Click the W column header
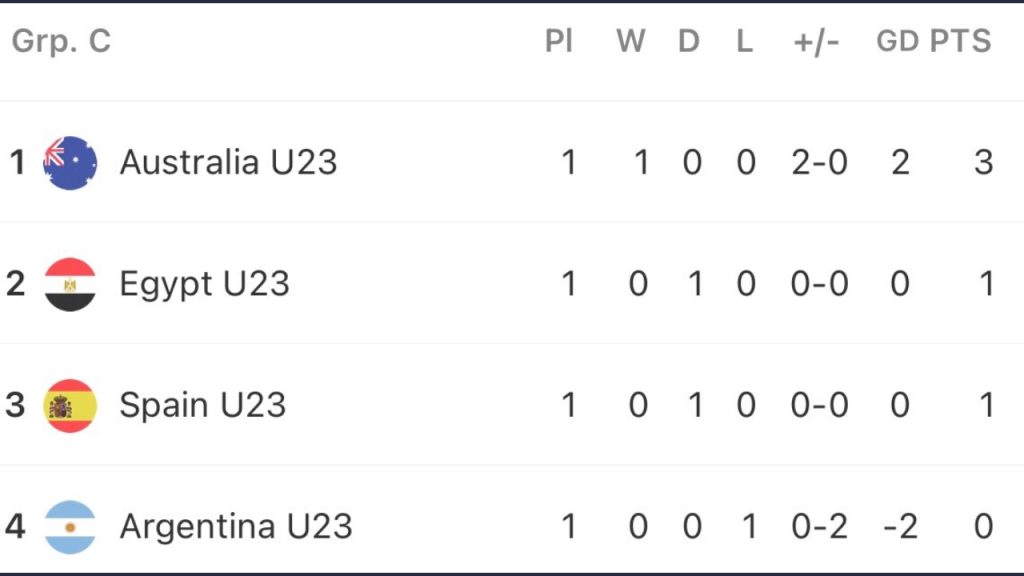Screen dimensions: 1024x576 click(631, 41)
